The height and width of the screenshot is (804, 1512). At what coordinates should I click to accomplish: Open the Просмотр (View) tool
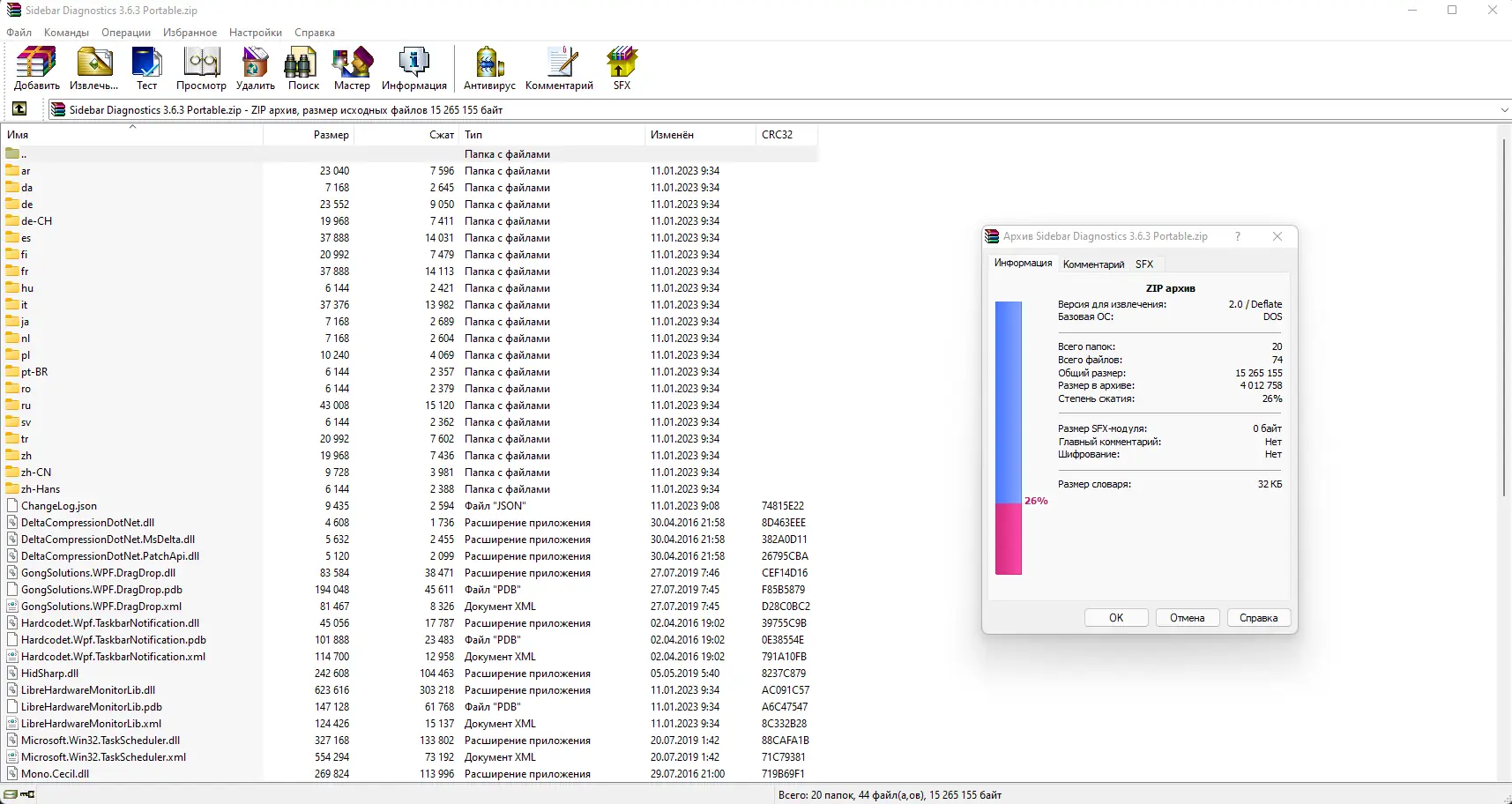(x=201, y=63)
